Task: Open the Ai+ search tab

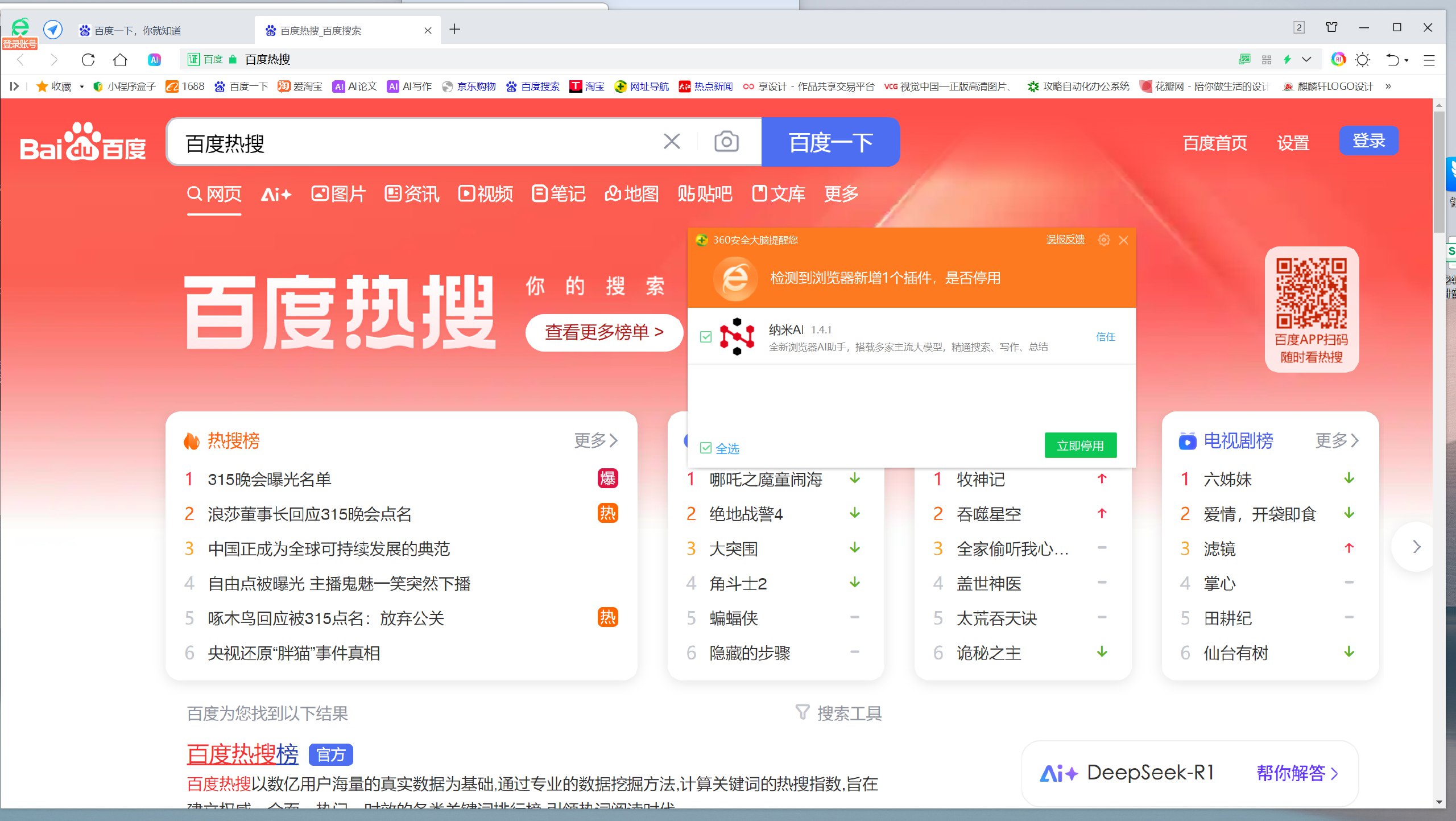Action: click(x=276, y=195)
